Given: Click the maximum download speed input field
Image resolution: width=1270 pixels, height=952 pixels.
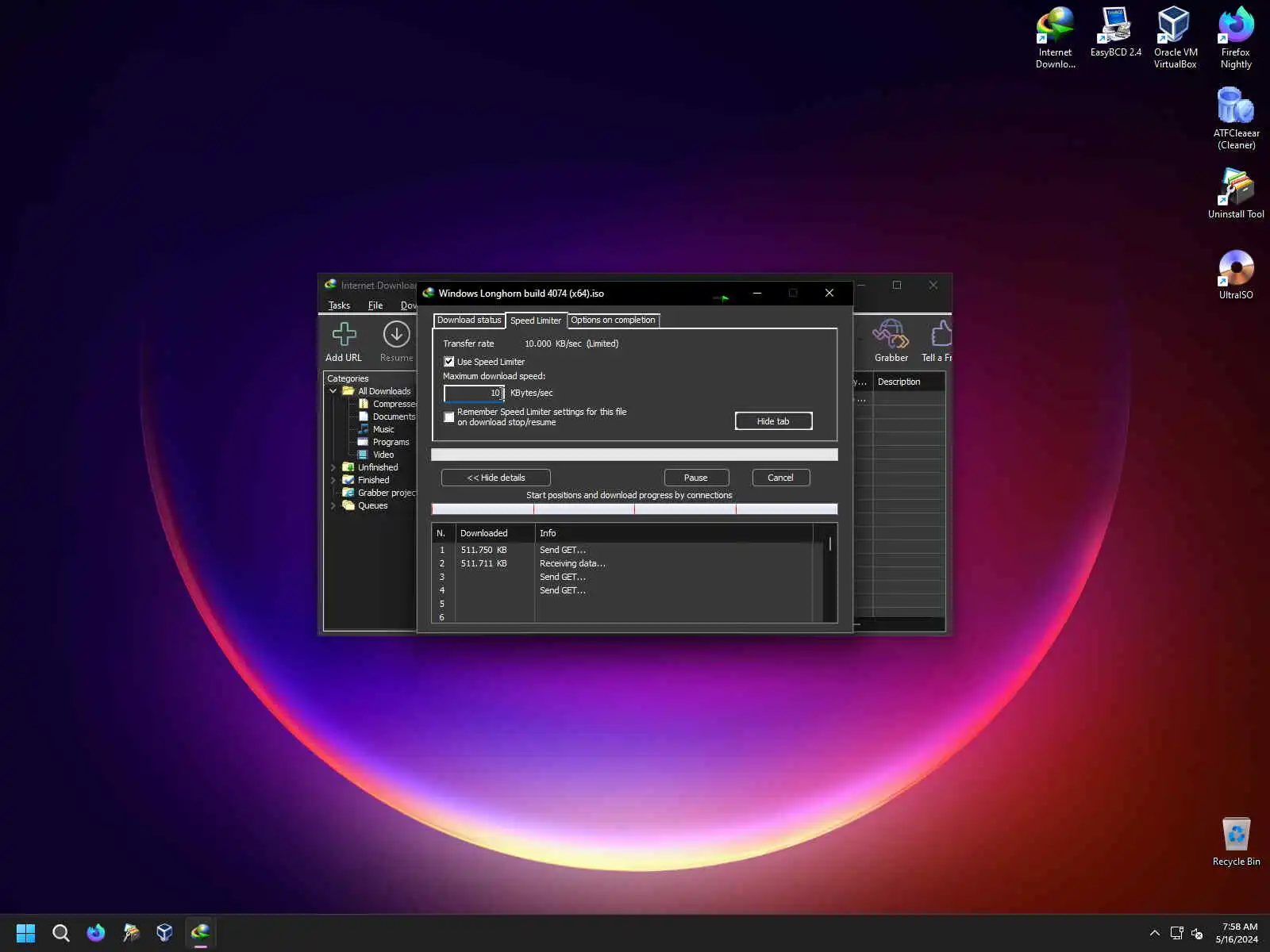Looking at the screenshot, I should tap(474, 393).
